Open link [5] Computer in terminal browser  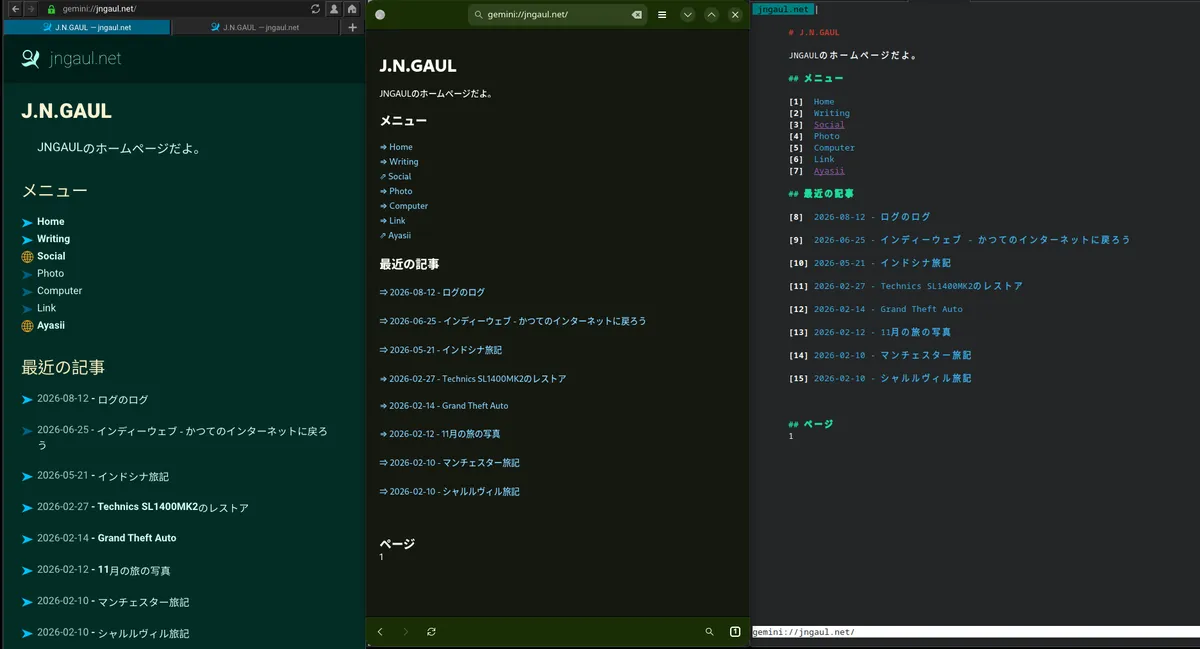click(x=834, y=148)
